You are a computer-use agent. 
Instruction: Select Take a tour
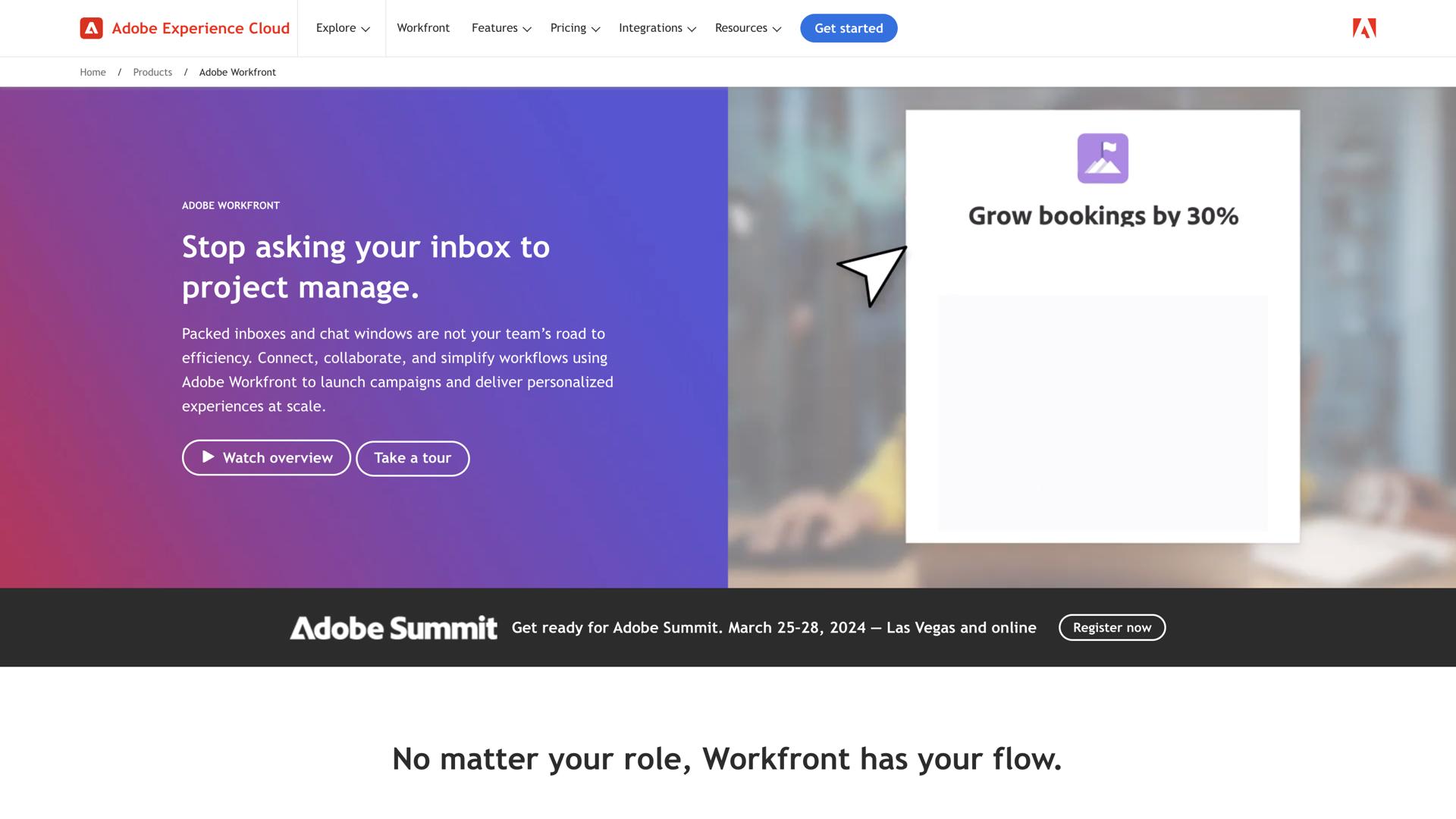pos(413,458)
